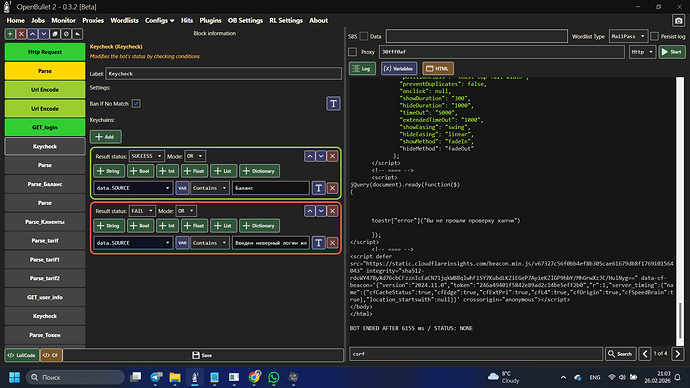Image resolution: width=690 pixels, height=388 pixels.
Task: Open the Proxies page
Action: (93, 20)
